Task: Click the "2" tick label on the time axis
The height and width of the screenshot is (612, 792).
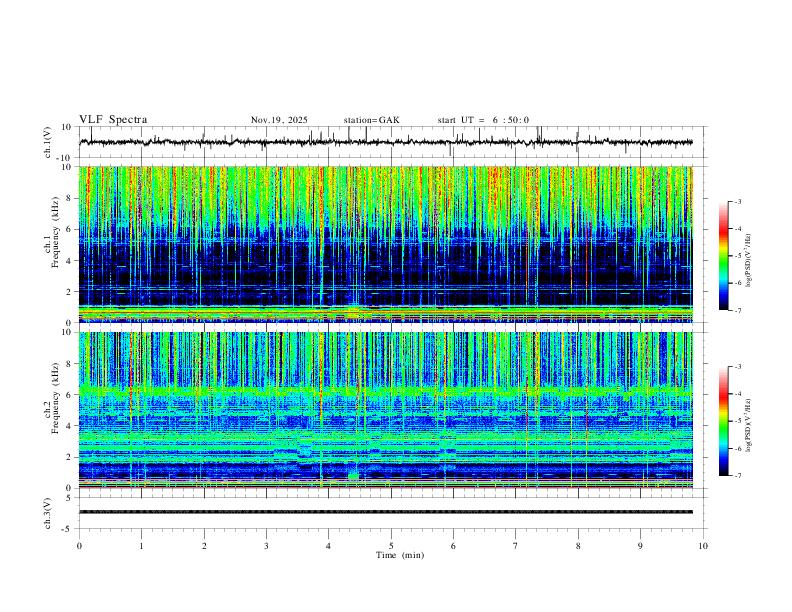Action: tap(204, 546)
